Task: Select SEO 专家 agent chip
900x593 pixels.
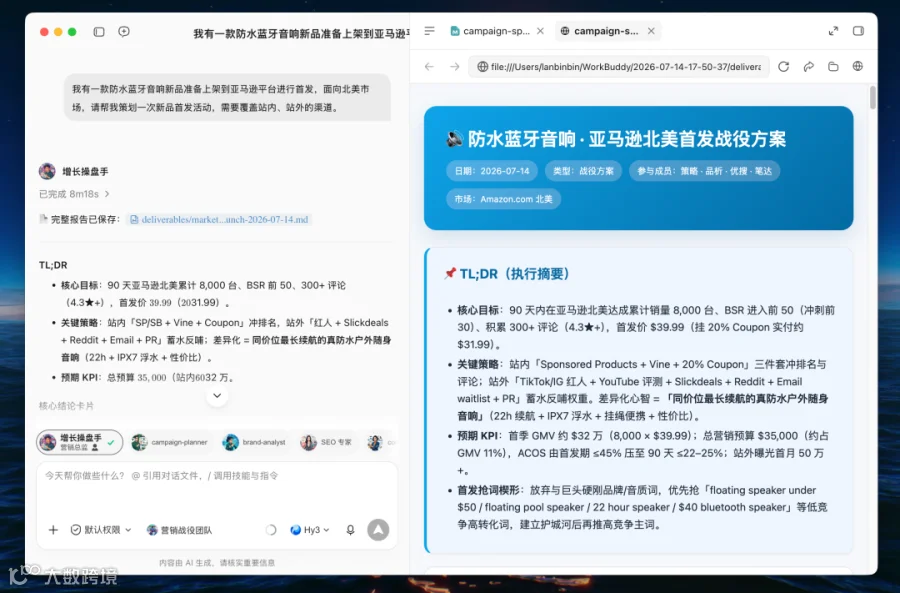Action: (325, 442)
